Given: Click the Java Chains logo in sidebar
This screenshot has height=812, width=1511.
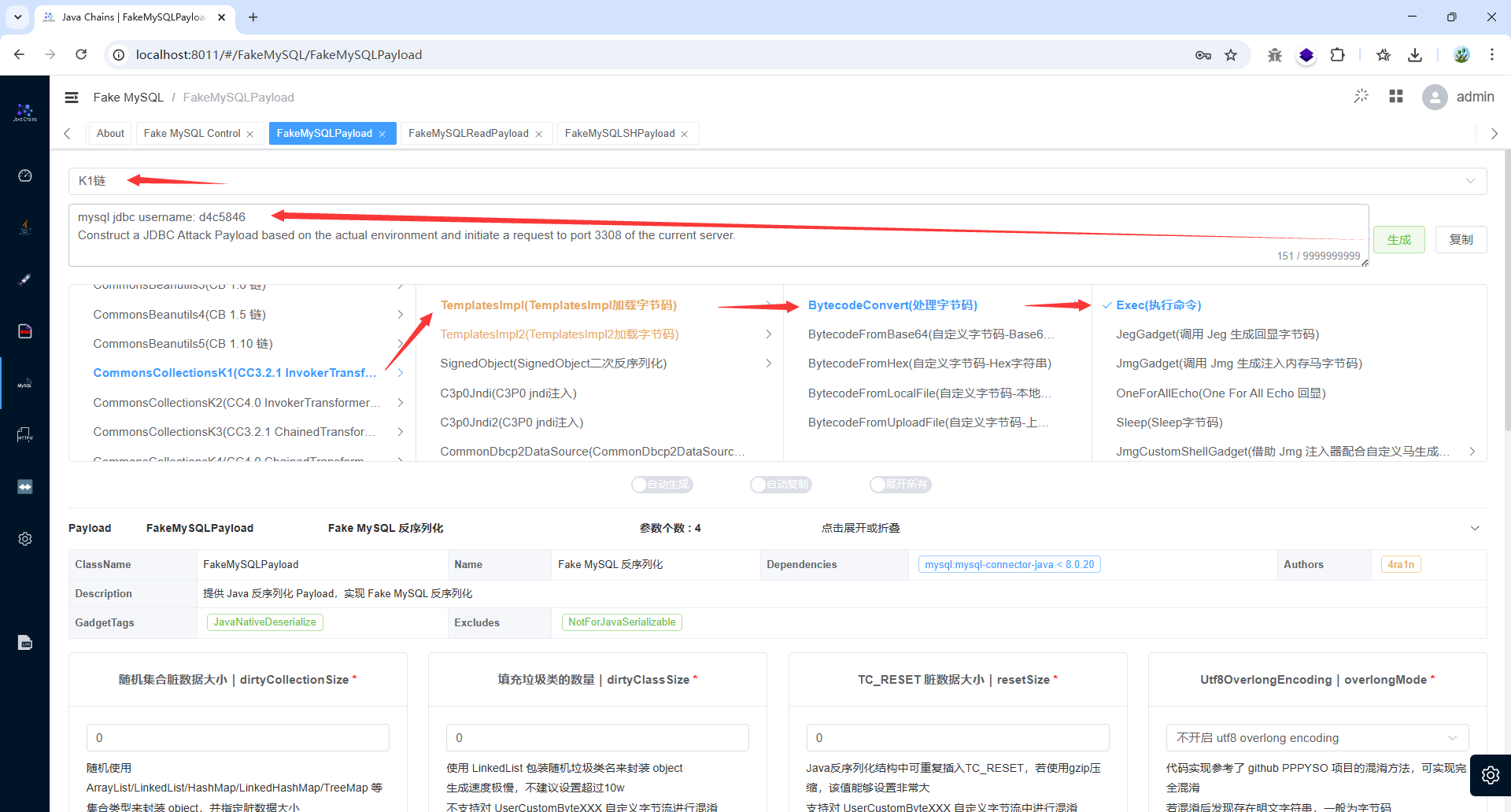Looking at the screenshot, I should click(25, 113).
